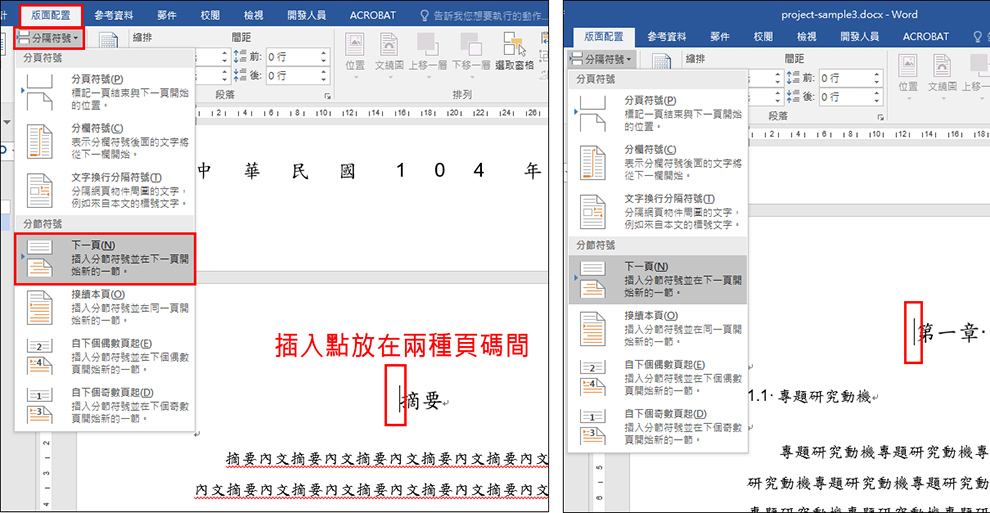Expand 段落 dialog launcher in left ribbon
Viewport: 990px width, 513px height.
tap(327, 96)
